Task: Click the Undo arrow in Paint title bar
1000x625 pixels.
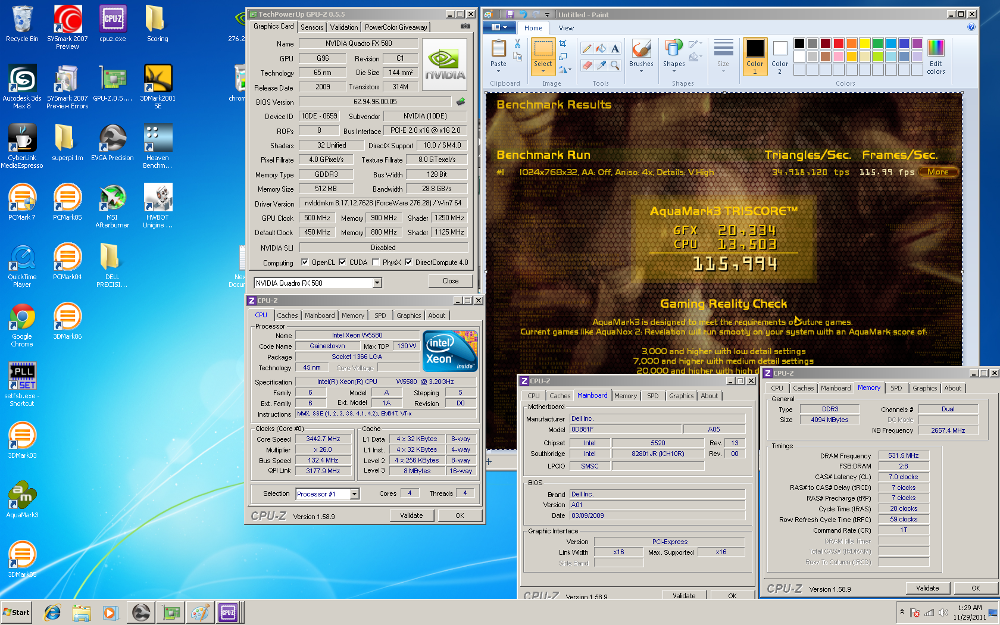Action: pyautogui.click(x=524, y=14)
